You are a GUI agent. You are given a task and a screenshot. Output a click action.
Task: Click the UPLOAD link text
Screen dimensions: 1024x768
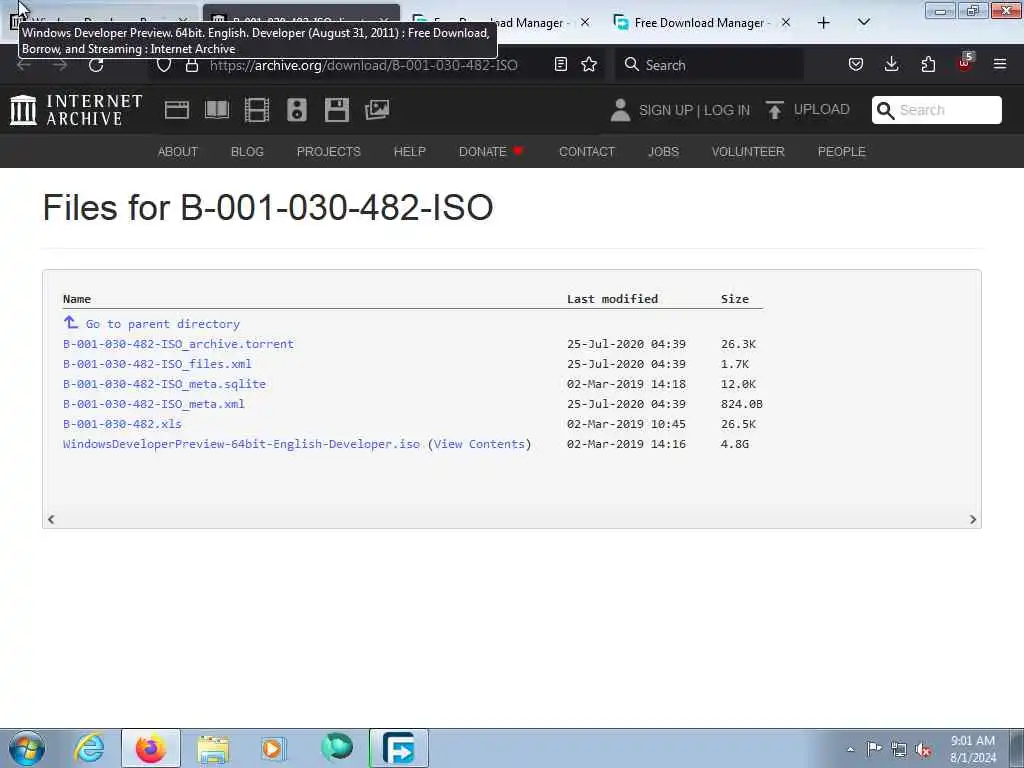pyautogui.click(x=822, y=110)
